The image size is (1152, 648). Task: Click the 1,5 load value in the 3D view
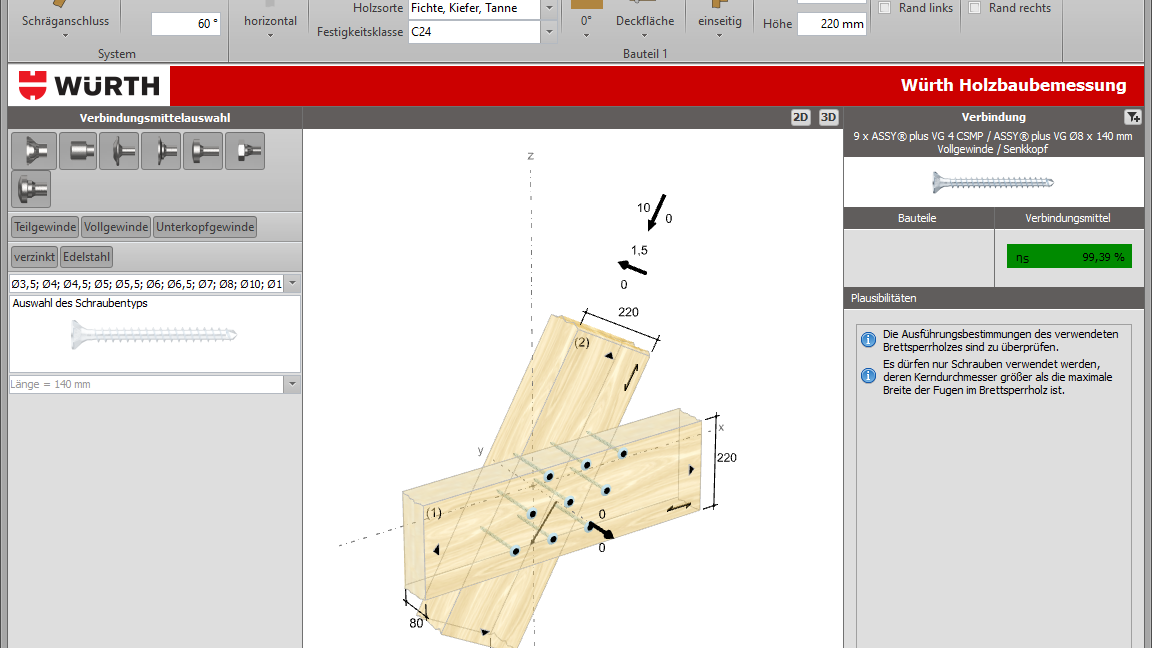pos(639,251)
